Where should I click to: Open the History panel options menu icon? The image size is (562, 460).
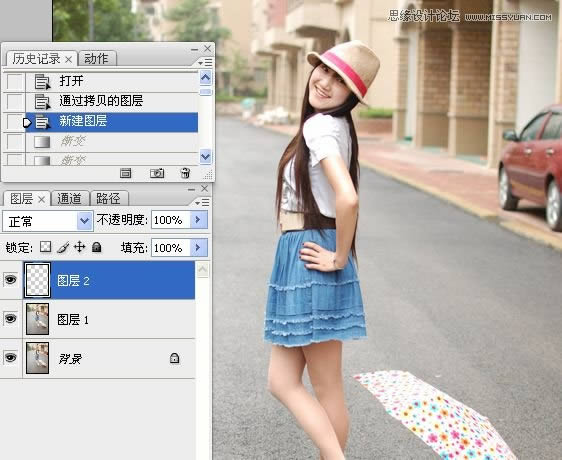(x=206, y=62)
